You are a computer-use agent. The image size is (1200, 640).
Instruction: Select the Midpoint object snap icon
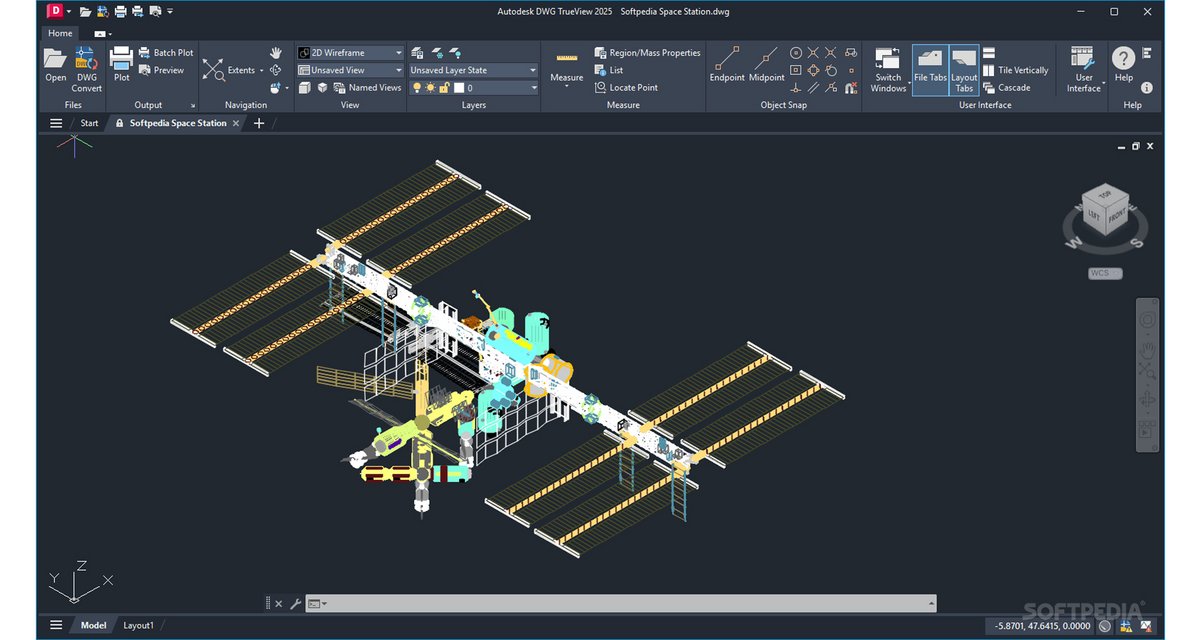pyautogui.click(x=766, y=60)
